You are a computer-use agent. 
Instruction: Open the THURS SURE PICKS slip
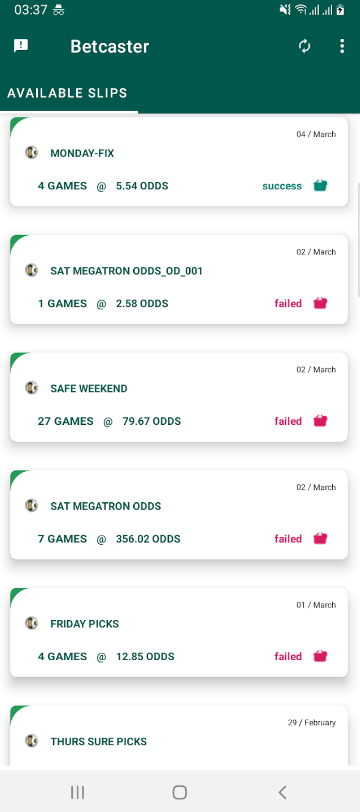[x=179, y=735]
